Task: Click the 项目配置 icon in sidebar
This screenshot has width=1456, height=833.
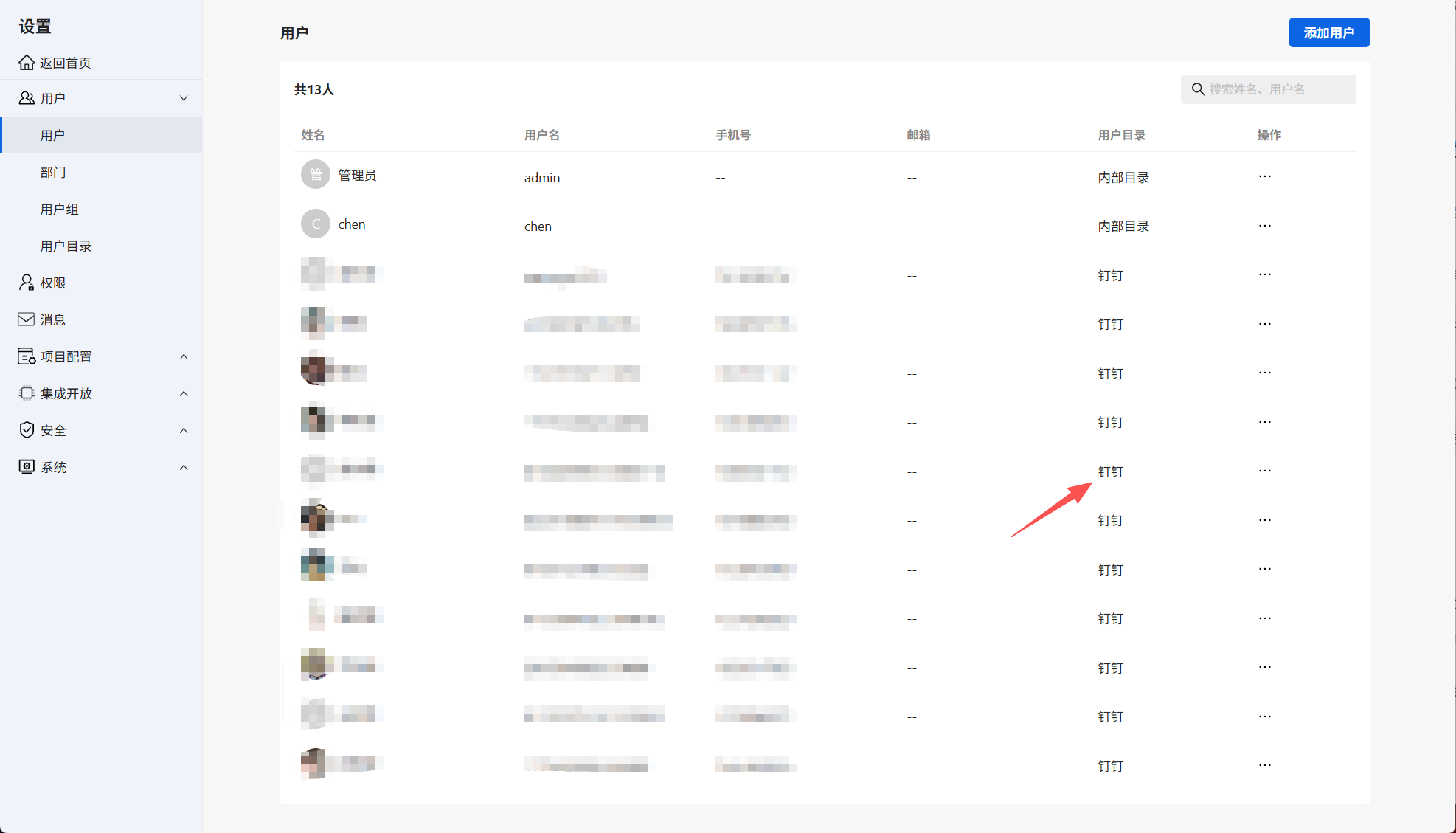Action: point(27,356)
